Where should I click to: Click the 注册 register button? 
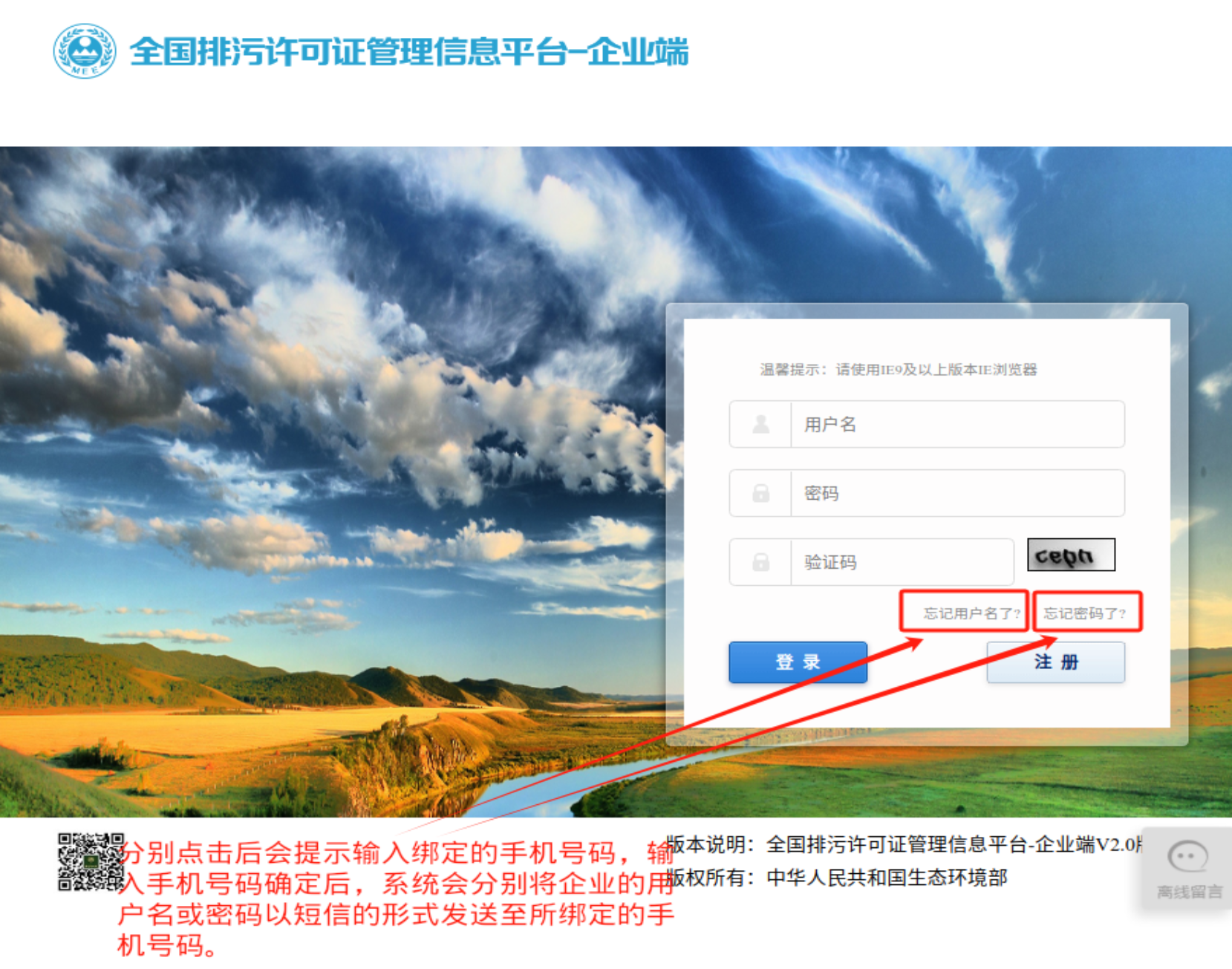(1055, 662)
